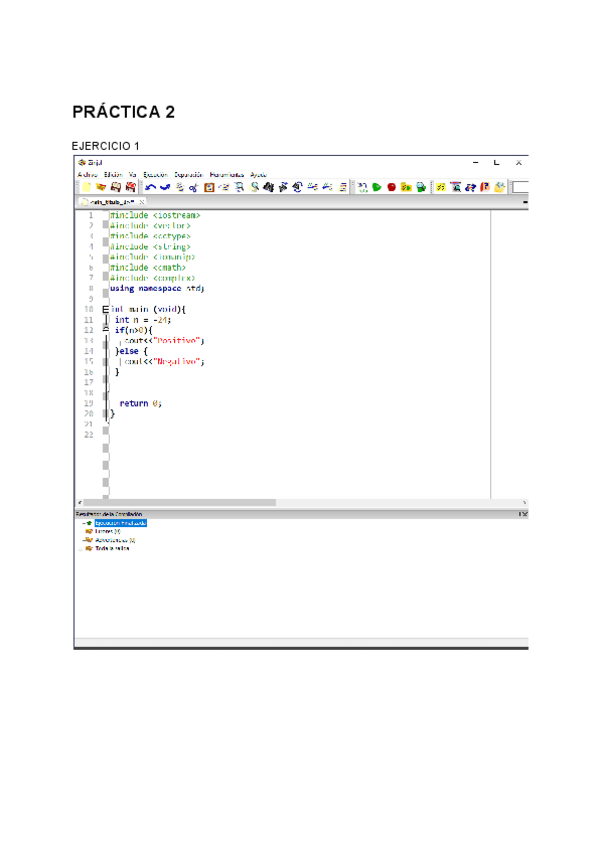This screenshot has height=848, width=600.
Task: Click the Toda la salida item
Action: point(111,548)
